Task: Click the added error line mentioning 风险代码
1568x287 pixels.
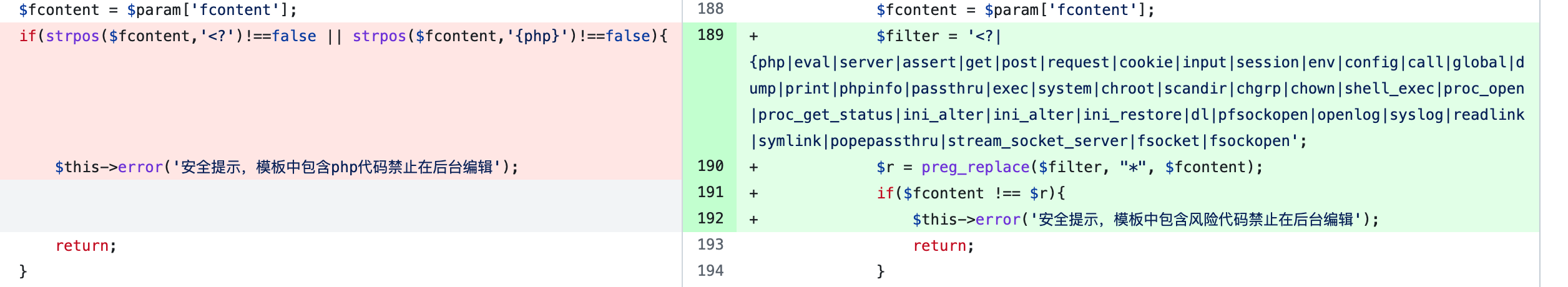Action: point(1145,220)
